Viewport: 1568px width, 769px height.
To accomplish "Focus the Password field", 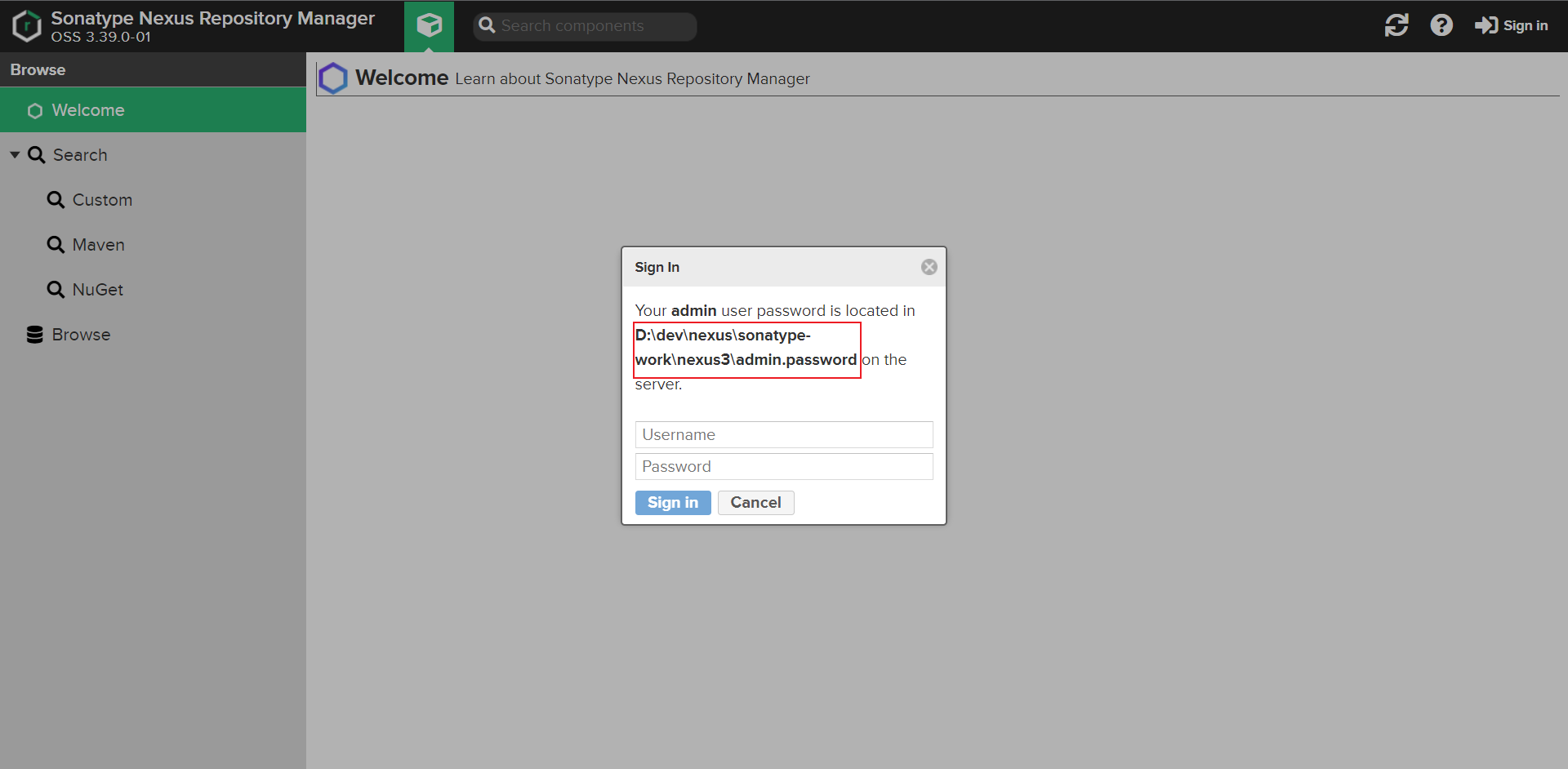I will [x=784, y=467].
